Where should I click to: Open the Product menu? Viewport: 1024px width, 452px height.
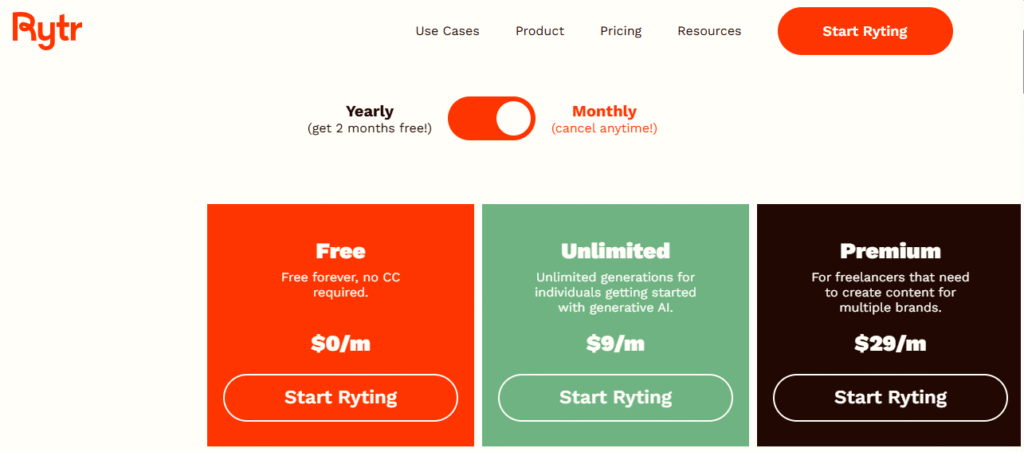(539, 31)
